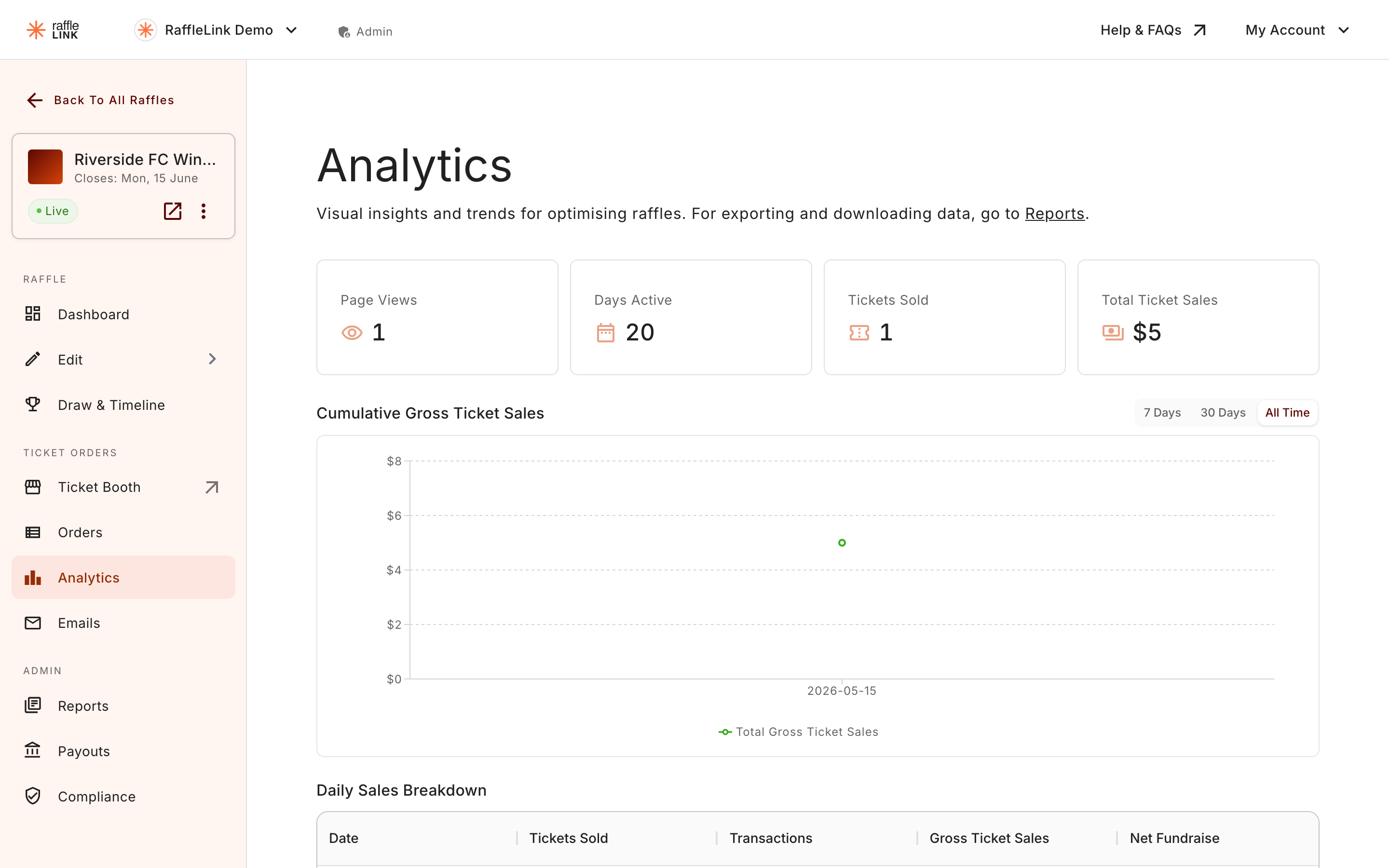Open Emails page
The image size is (1389, 868).
(x=123, y=623)
